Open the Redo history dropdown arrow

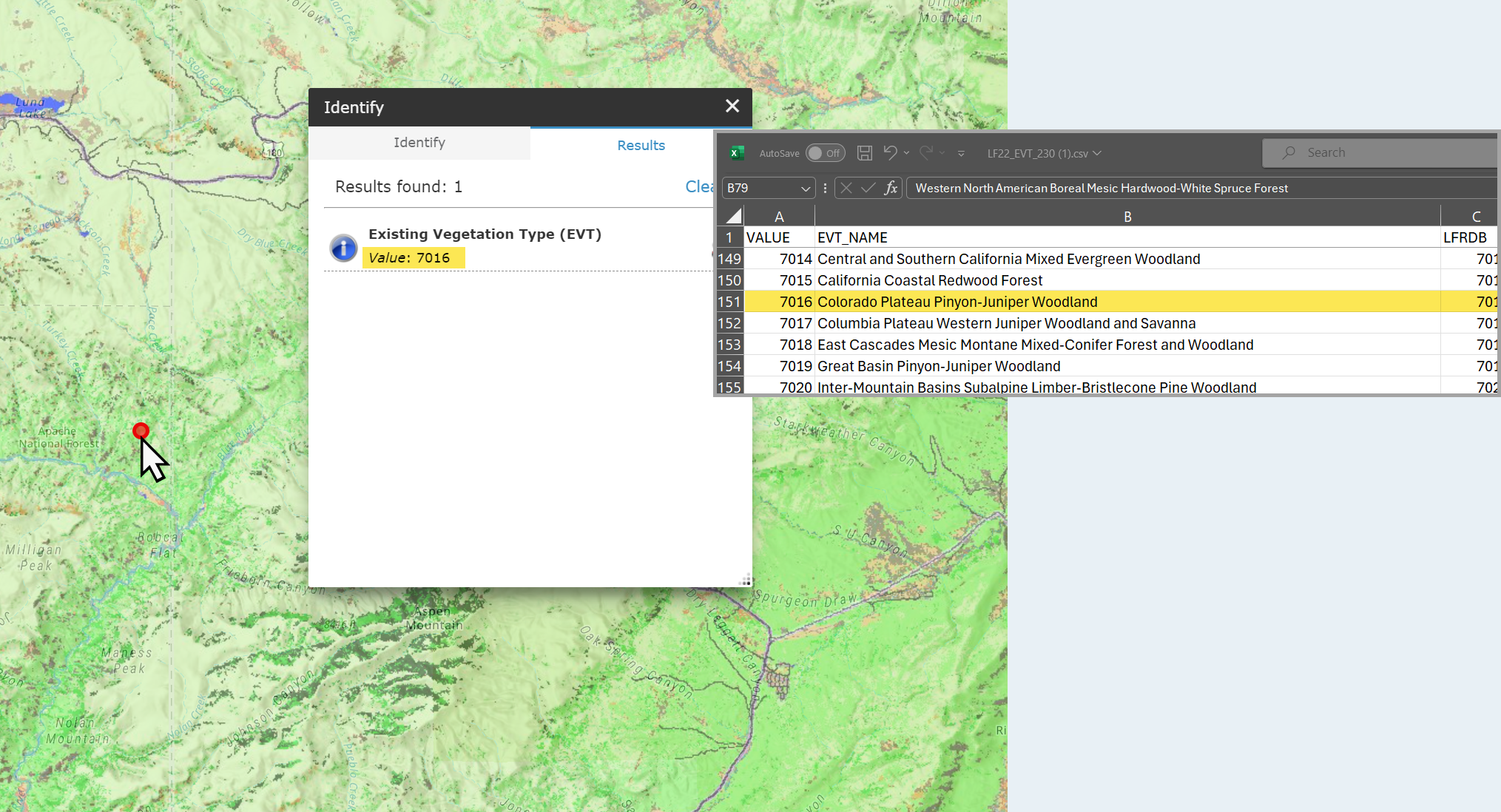pyautogui.click(x=942, y=153)
